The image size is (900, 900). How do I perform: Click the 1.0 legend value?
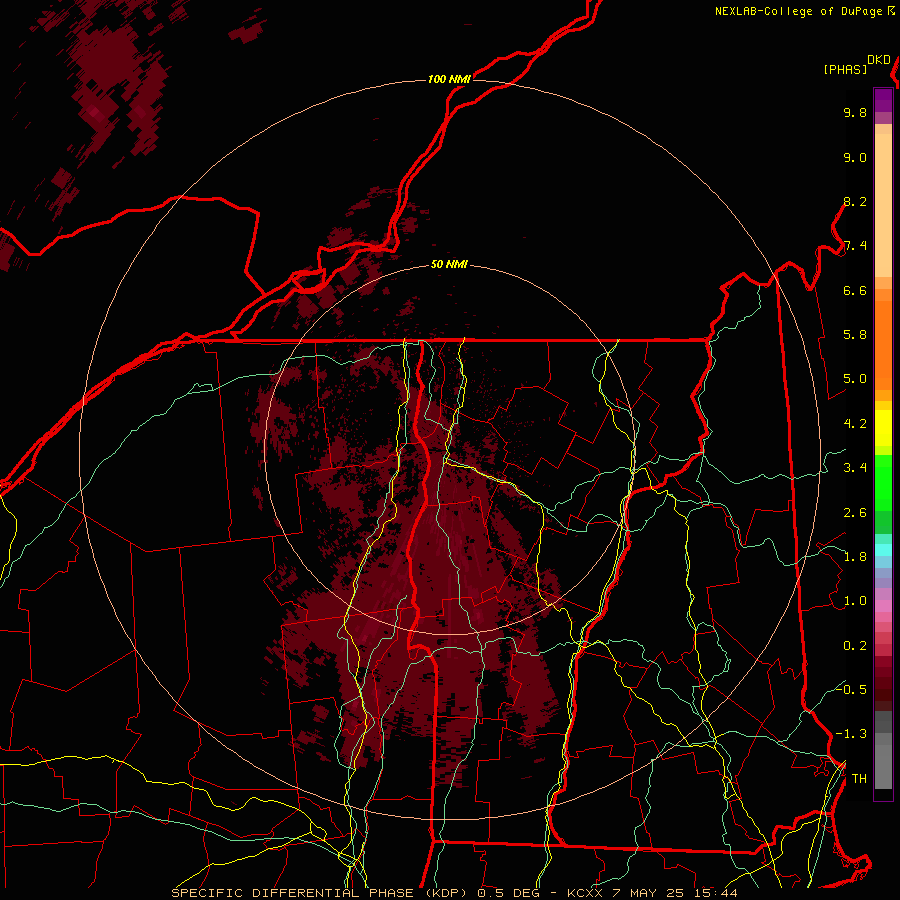pos(855,601)
